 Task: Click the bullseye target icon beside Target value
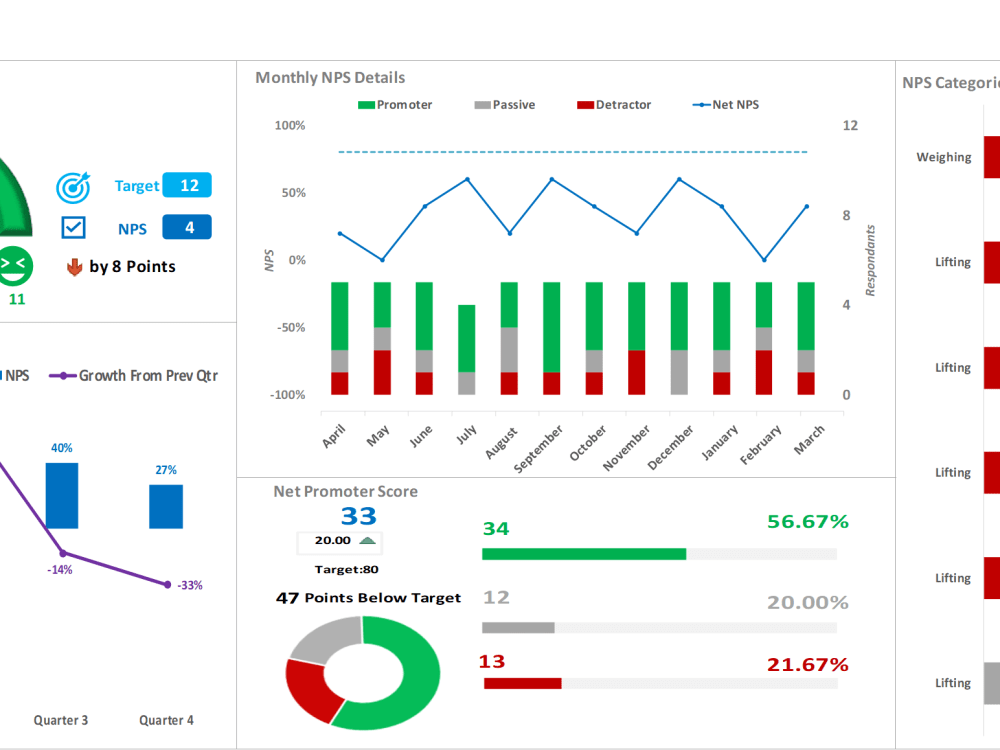72,186
